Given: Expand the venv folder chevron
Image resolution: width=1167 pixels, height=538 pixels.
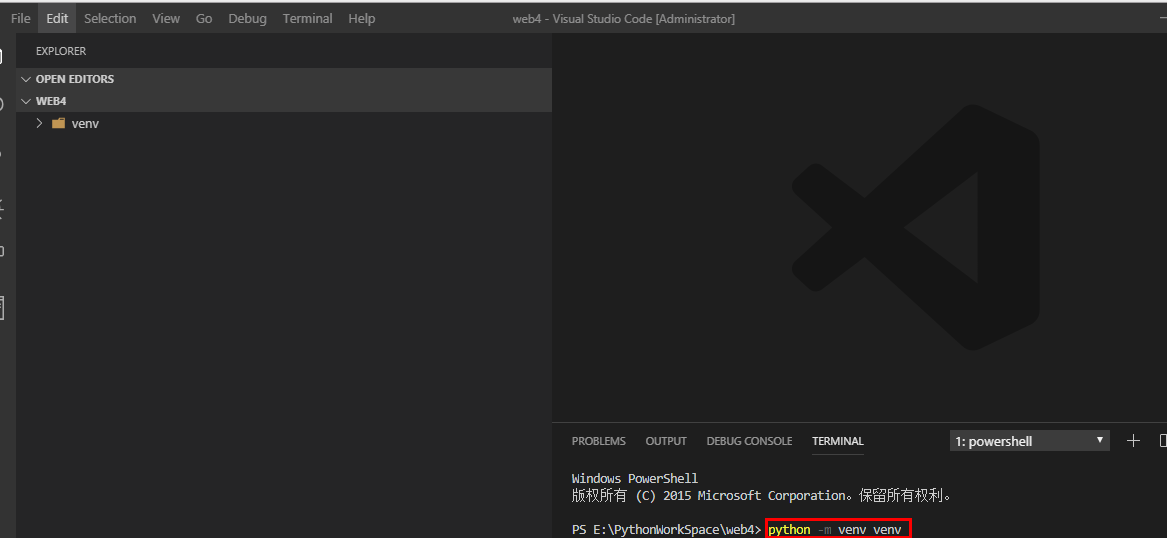Looking at the screenshot, I should (39, 124).
